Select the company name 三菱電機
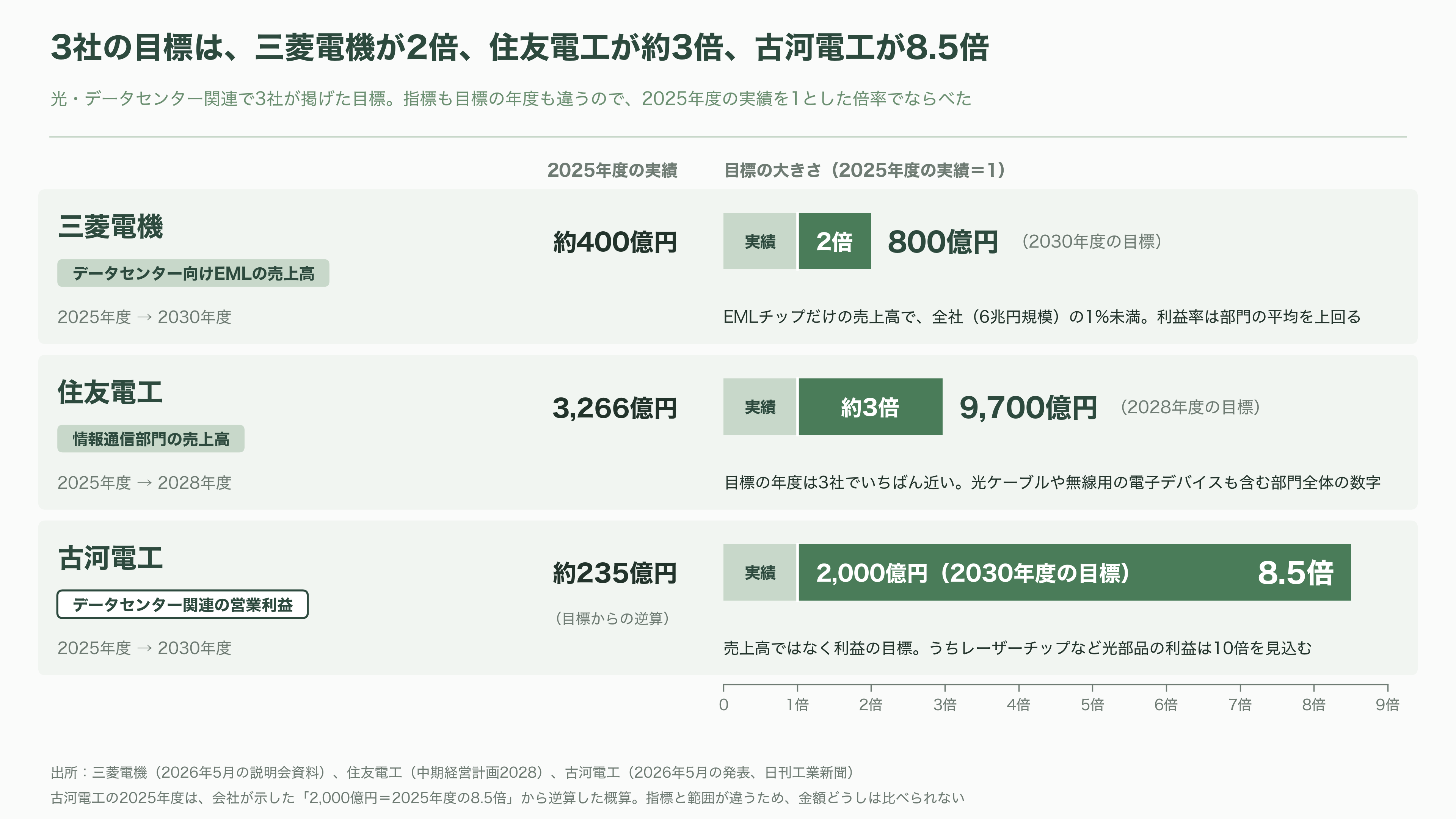This screenshot has height=819, width=1456. (110, 227)
